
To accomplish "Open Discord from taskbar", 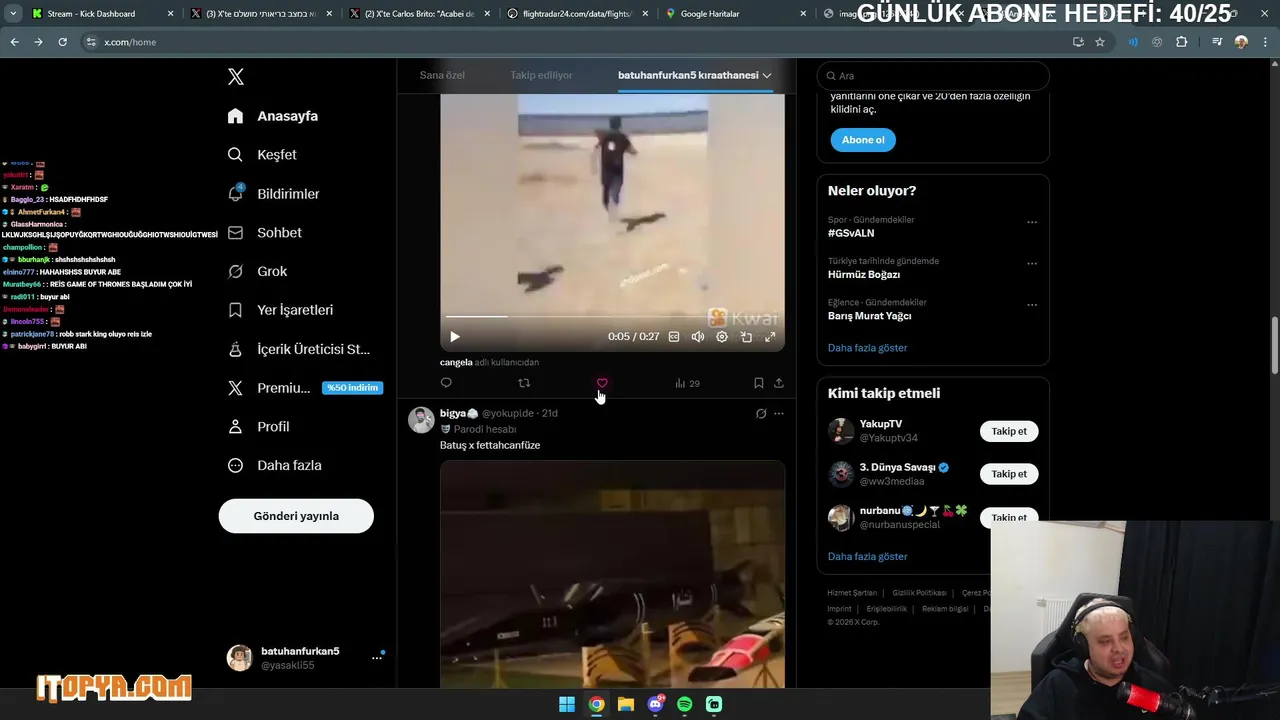I will click(x=655, y=704).
